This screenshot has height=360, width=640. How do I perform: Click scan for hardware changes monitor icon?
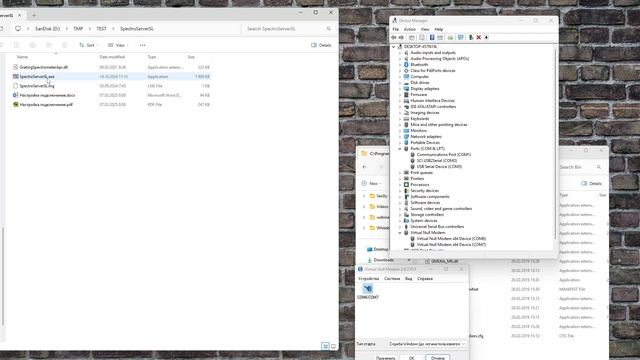461,38
